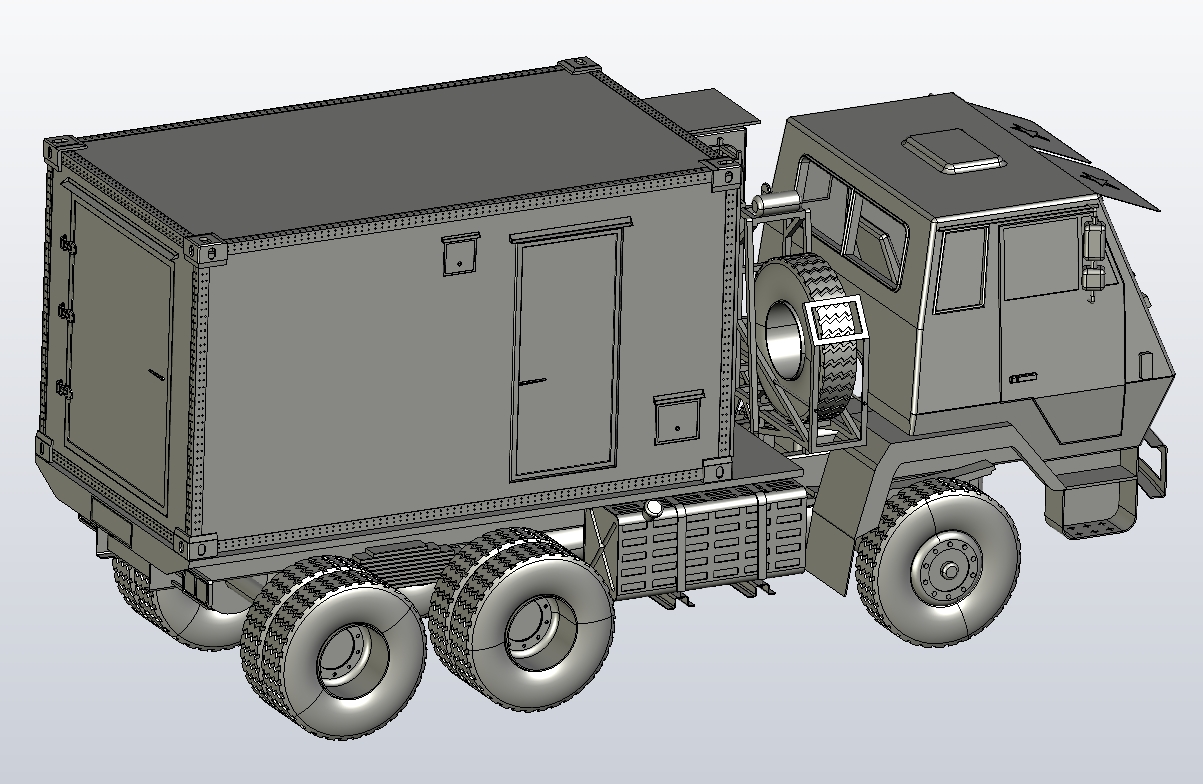Viewport: 1203px width, 784px height.
Task: Click the fuel tank cap under the container
Action: (655, 508)
